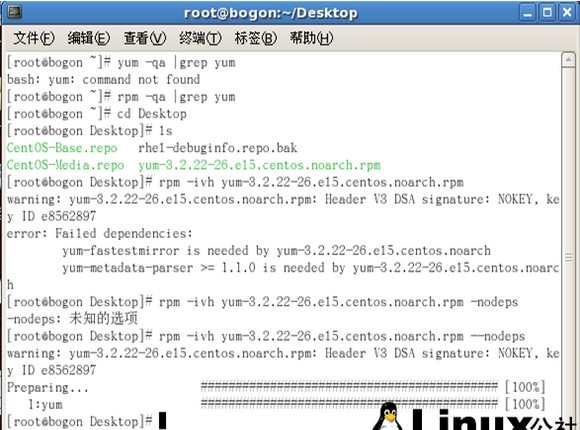This screenshot has width=580, height=430.
Task: Open the 文件(F) menu
Action: coord(34,38)
